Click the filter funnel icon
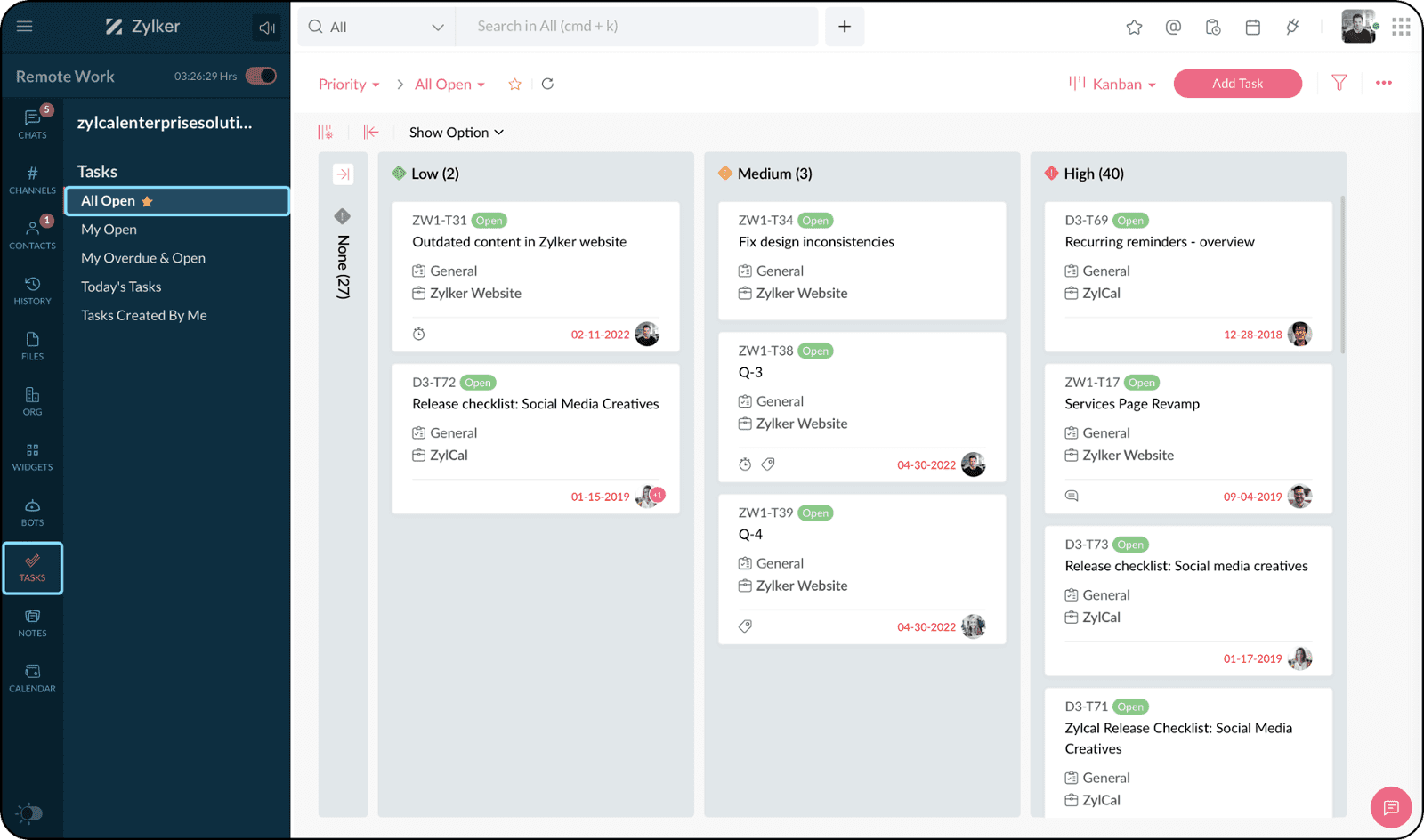 point(1339,83)
